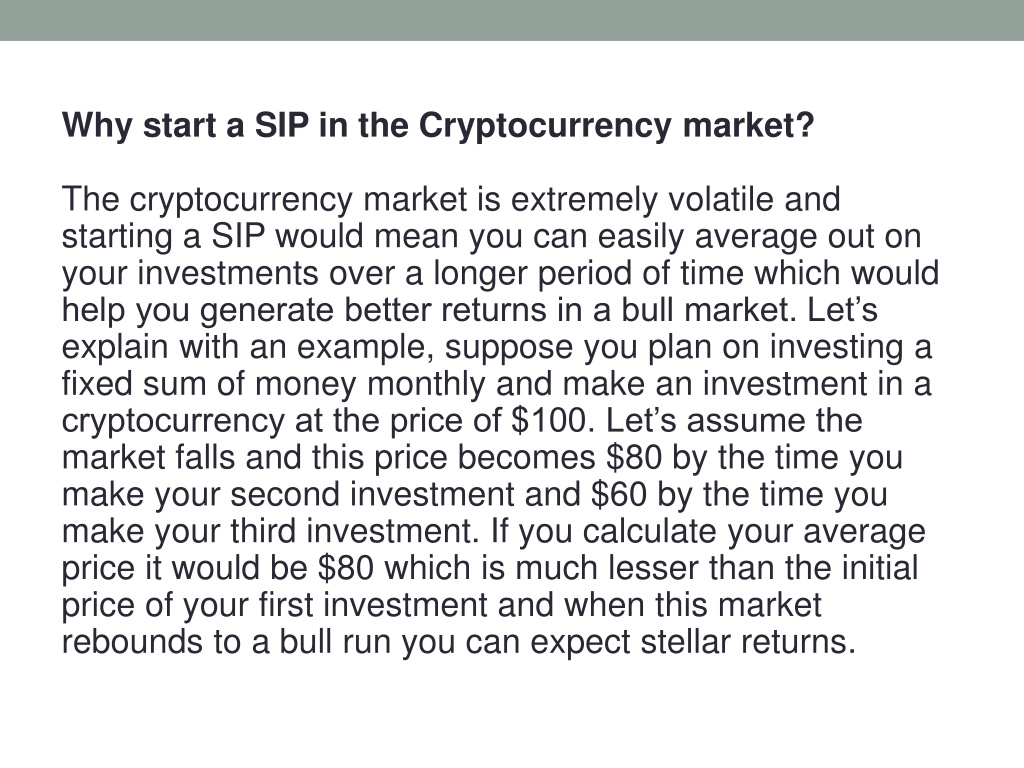Click the word "rebounds" in the last line
Image resolution: width=1024 pixels, height=768 pixels.
(x=132, y=641)
